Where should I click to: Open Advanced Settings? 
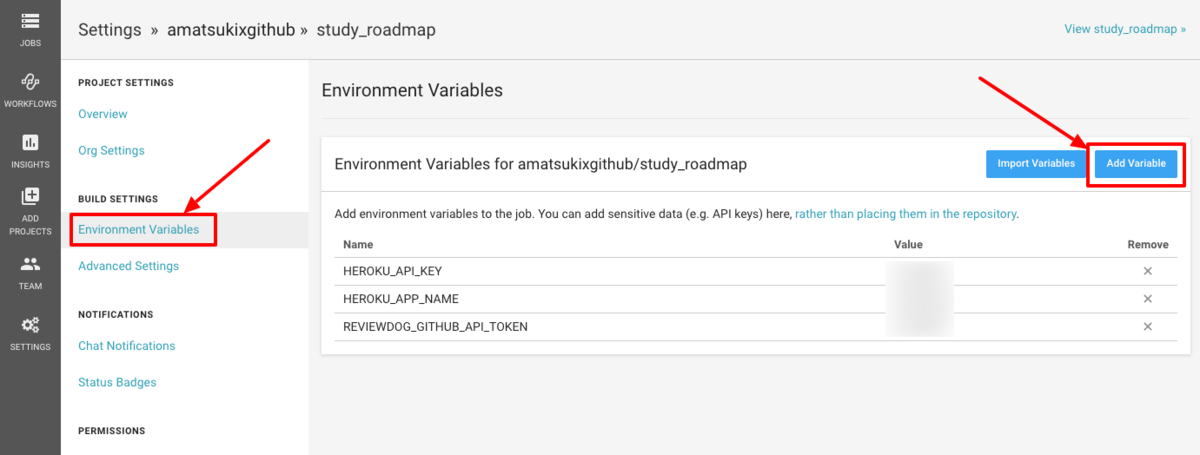point(128,266)
